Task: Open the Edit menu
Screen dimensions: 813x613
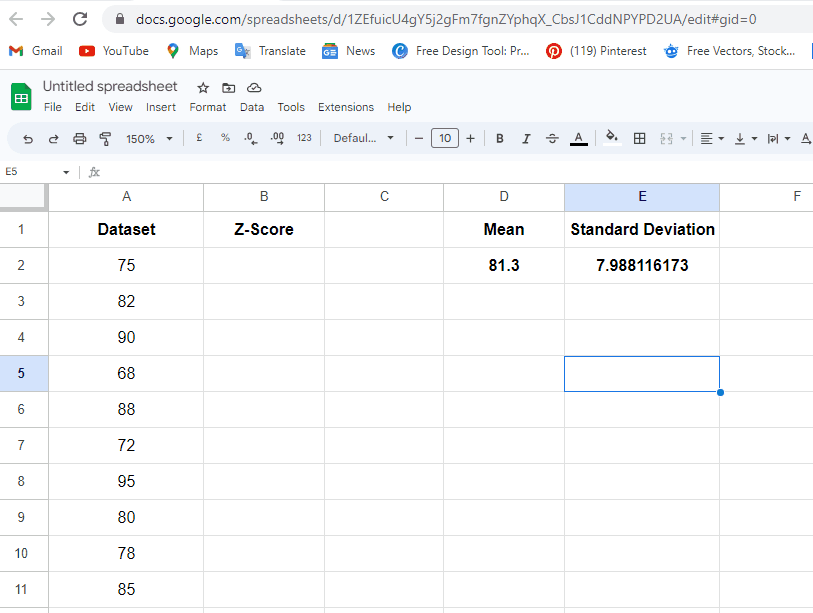Action: [x=85, y=107]
